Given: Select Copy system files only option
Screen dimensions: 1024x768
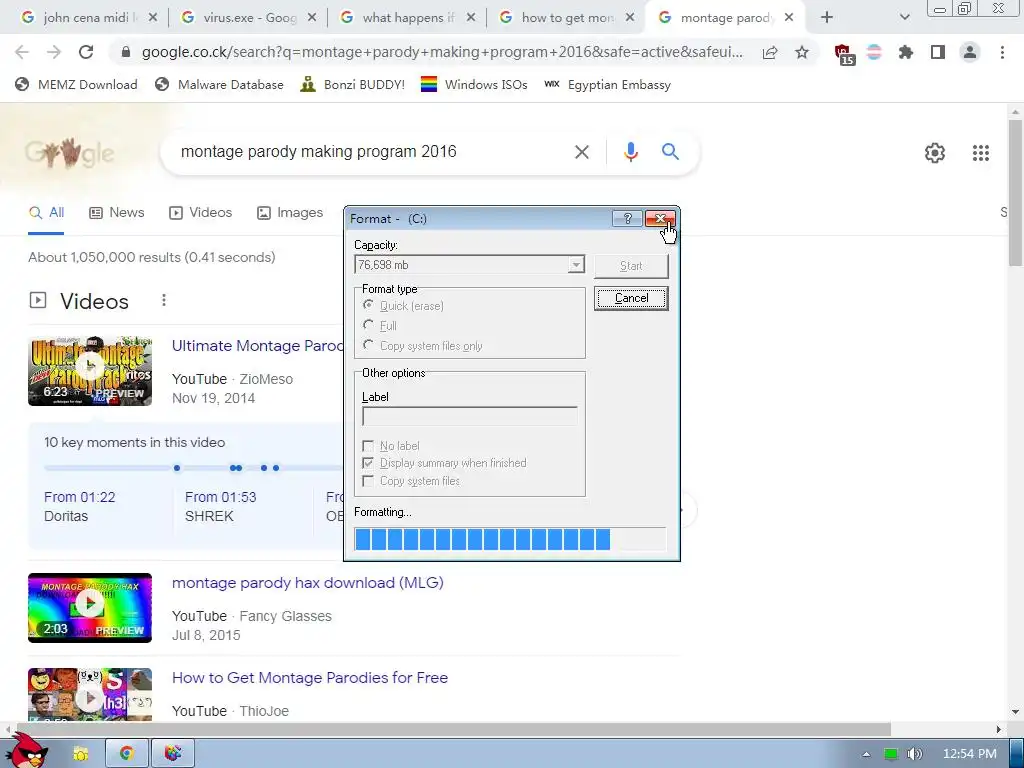Looking at the screenshot, I should 423,345.
